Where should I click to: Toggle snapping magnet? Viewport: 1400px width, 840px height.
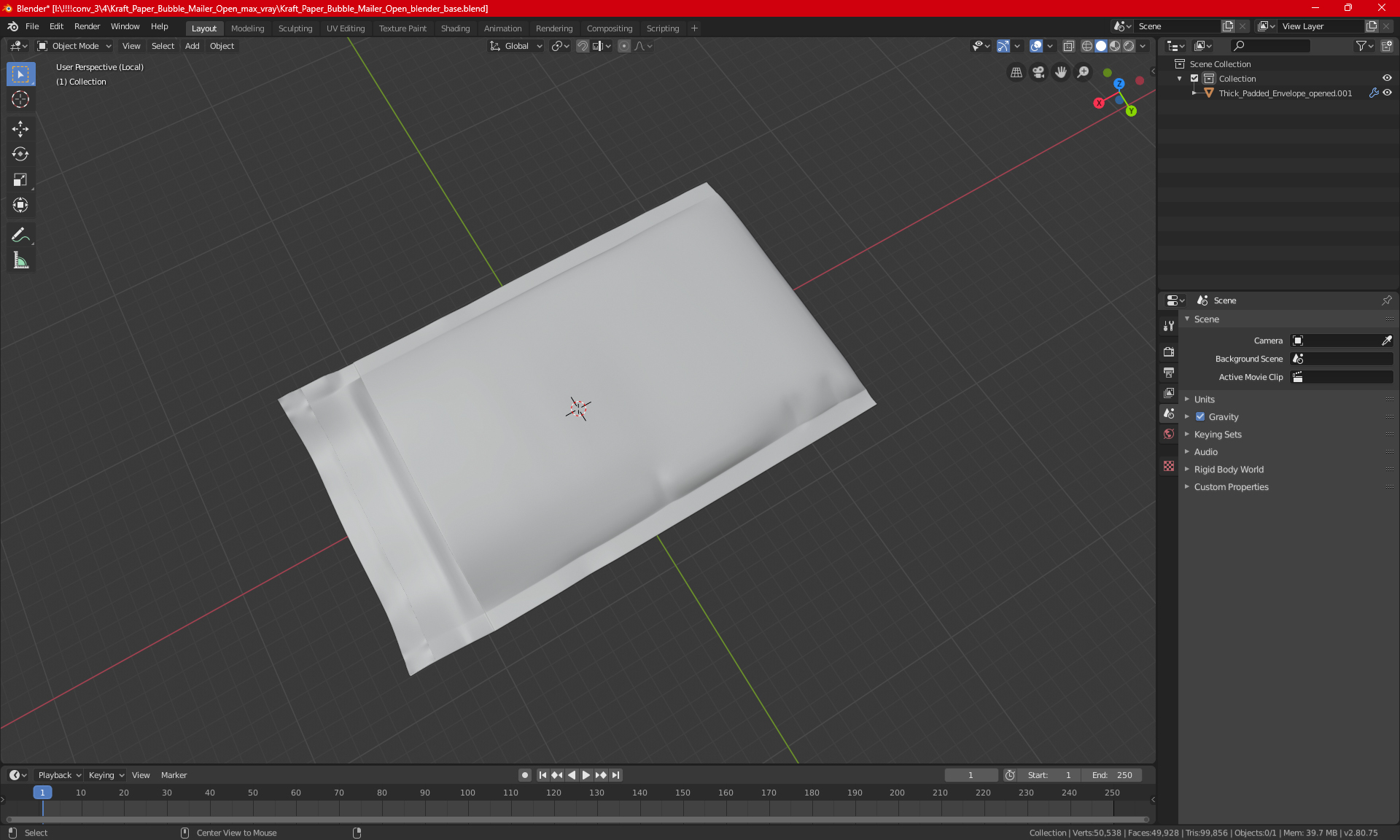[582, 46]
